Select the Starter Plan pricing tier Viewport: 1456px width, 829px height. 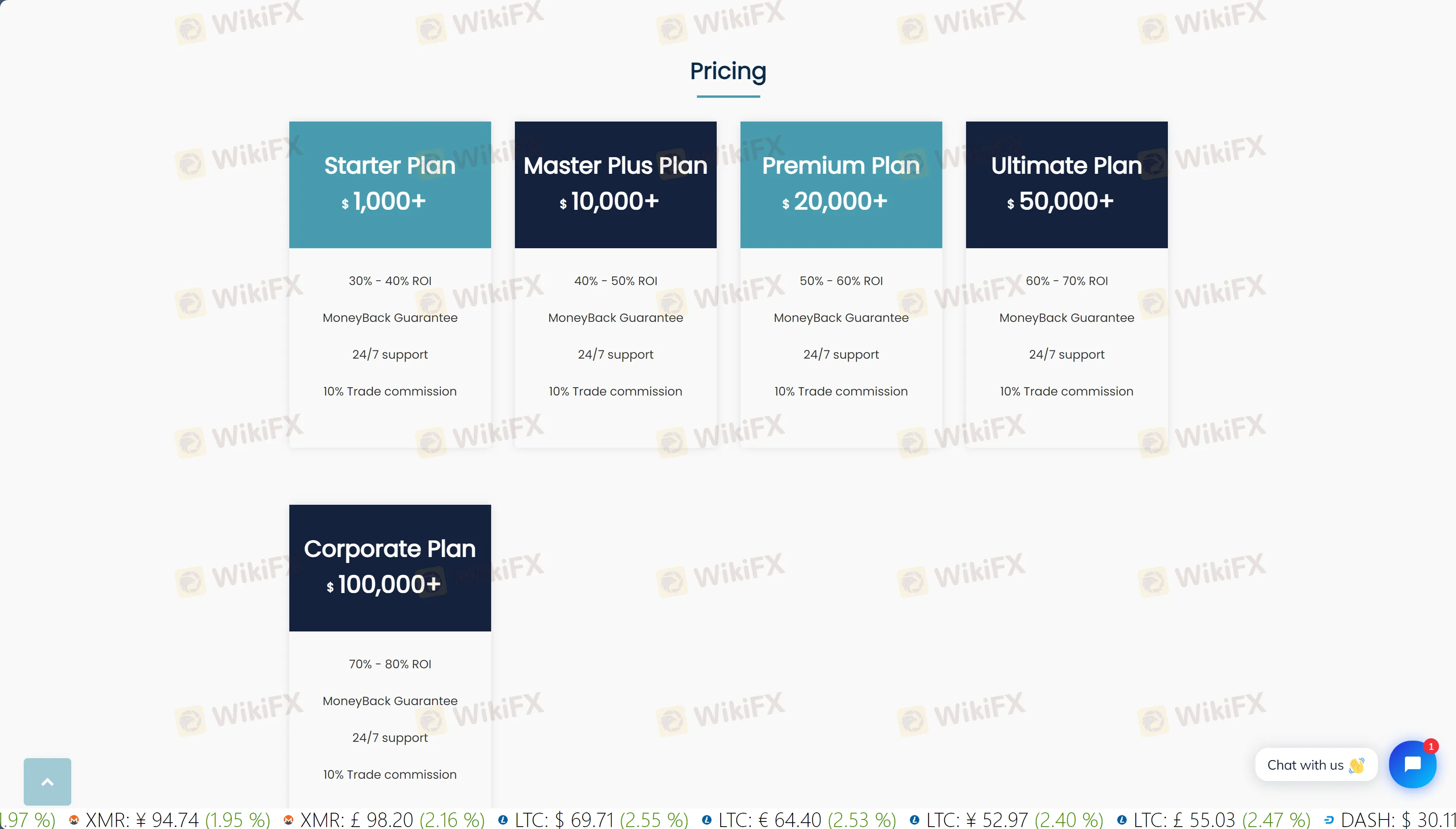pyautogui.click(x=389, y=183)
